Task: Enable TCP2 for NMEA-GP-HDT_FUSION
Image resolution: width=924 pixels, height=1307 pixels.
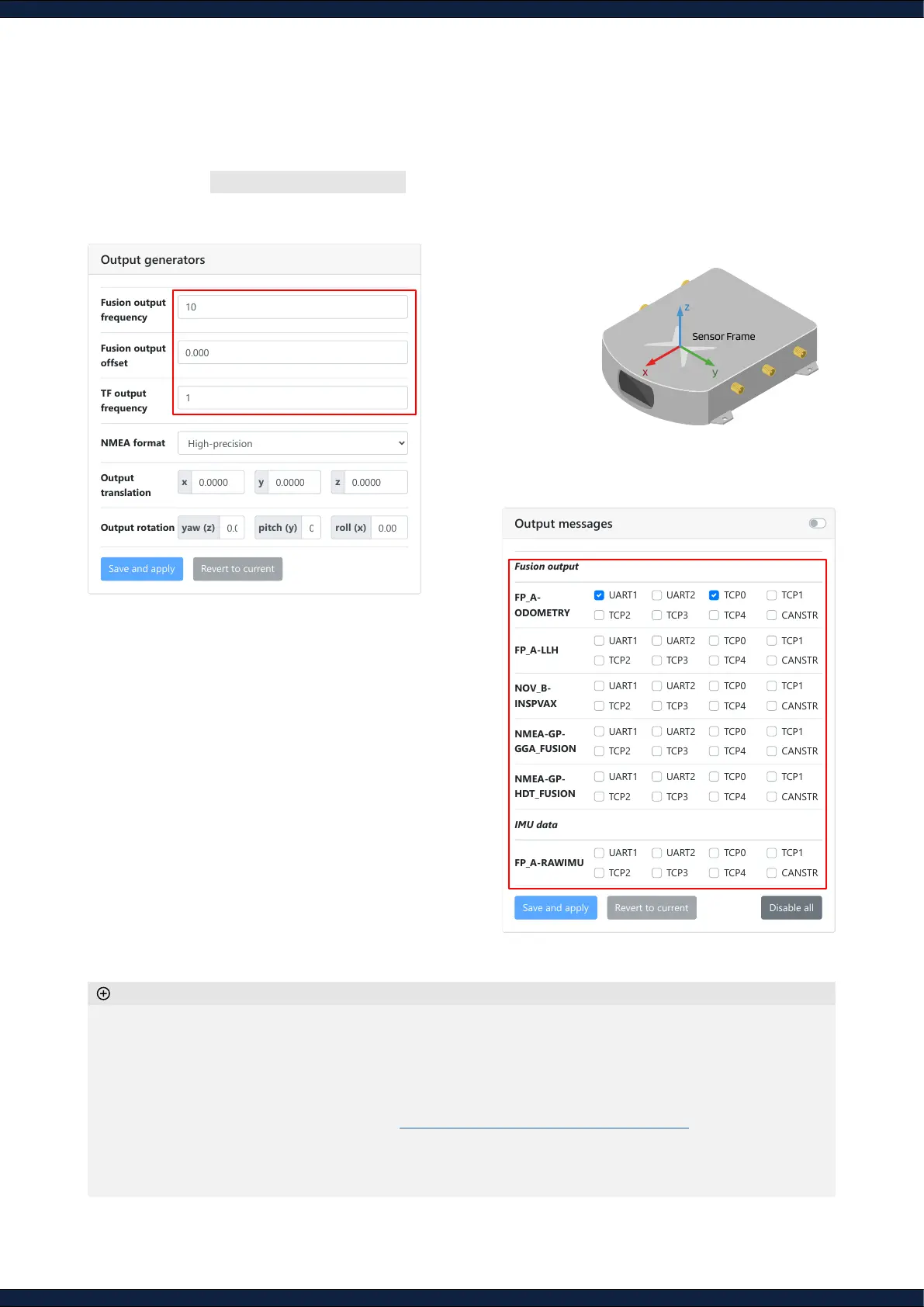Action: coord(599,797)
